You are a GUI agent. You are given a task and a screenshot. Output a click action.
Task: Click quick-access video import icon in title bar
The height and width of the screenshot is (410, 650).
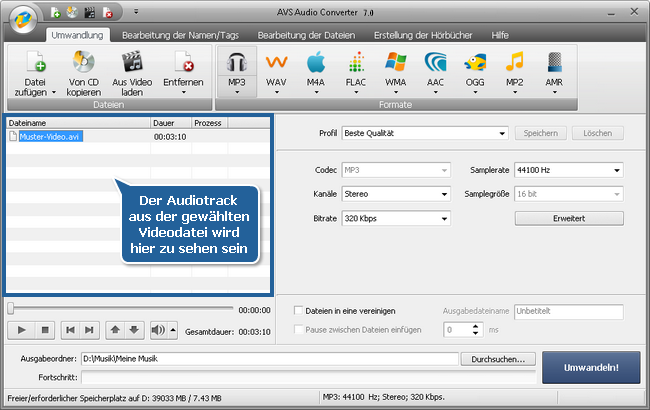[x=90, y=13]
